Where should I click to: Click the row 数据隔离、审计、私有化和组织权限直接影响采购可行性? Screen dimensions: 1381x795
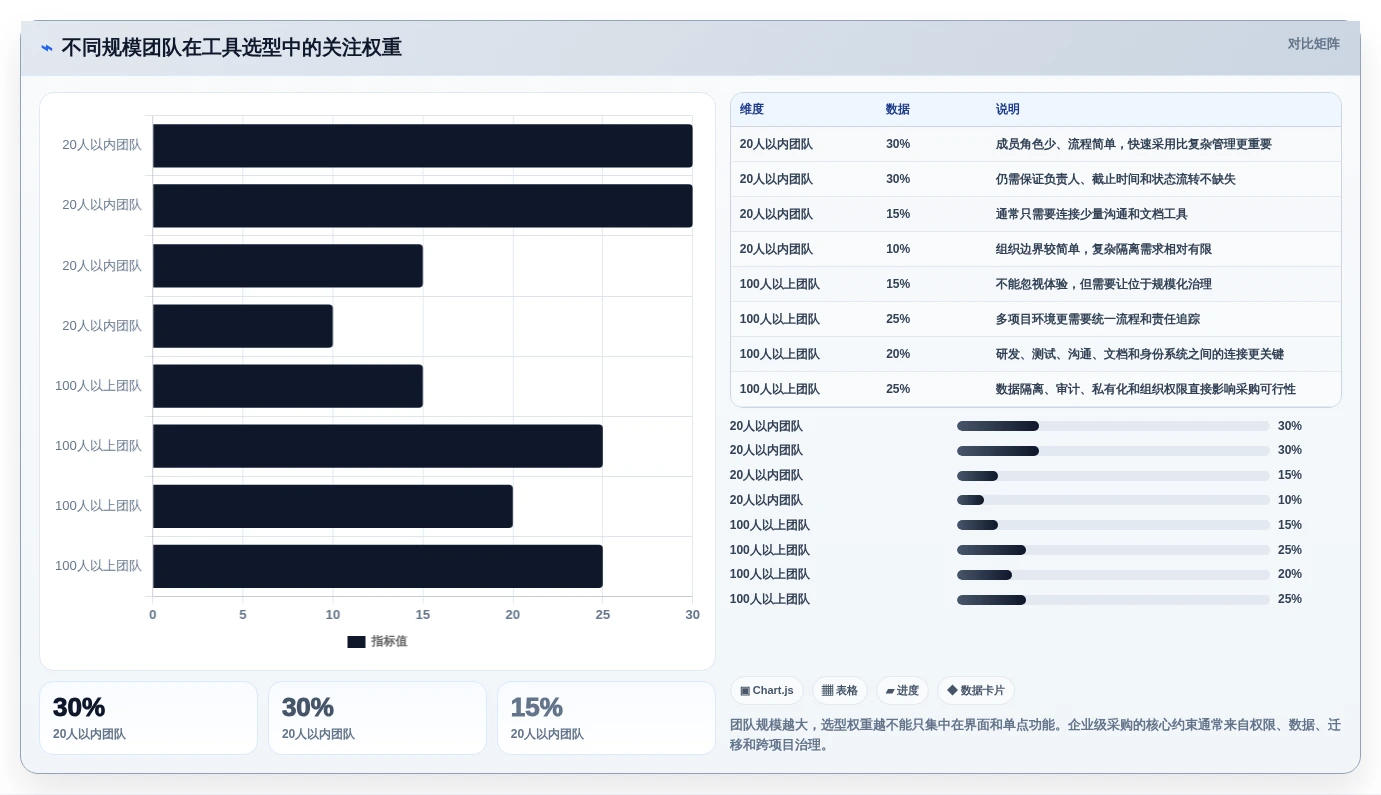click(1036, 389)
